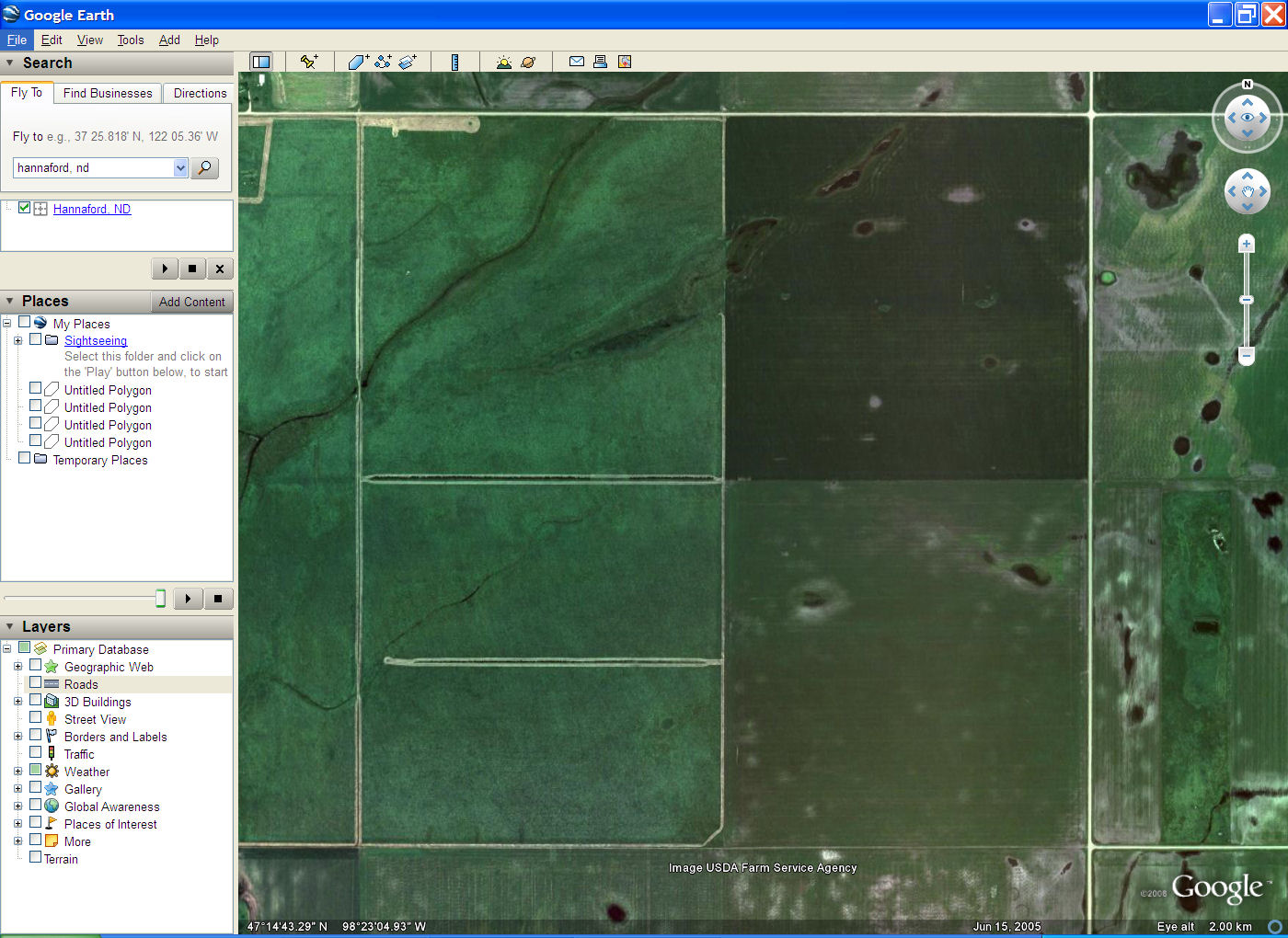The image size is (1288, 938).
Task: Open the Add menu
Action: click(x=169, y=40)
